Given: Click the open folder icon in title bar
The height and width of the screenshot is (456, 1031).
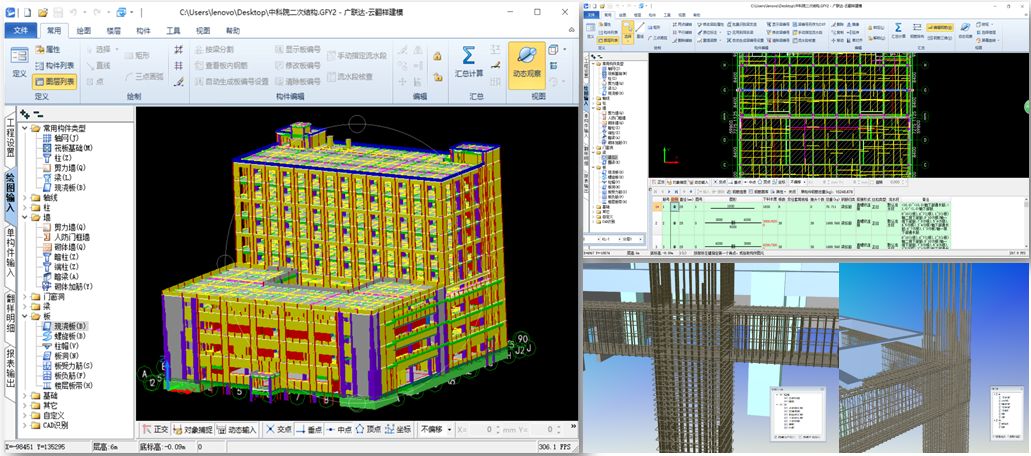Looking at the screenshot, I should [43, 12].
